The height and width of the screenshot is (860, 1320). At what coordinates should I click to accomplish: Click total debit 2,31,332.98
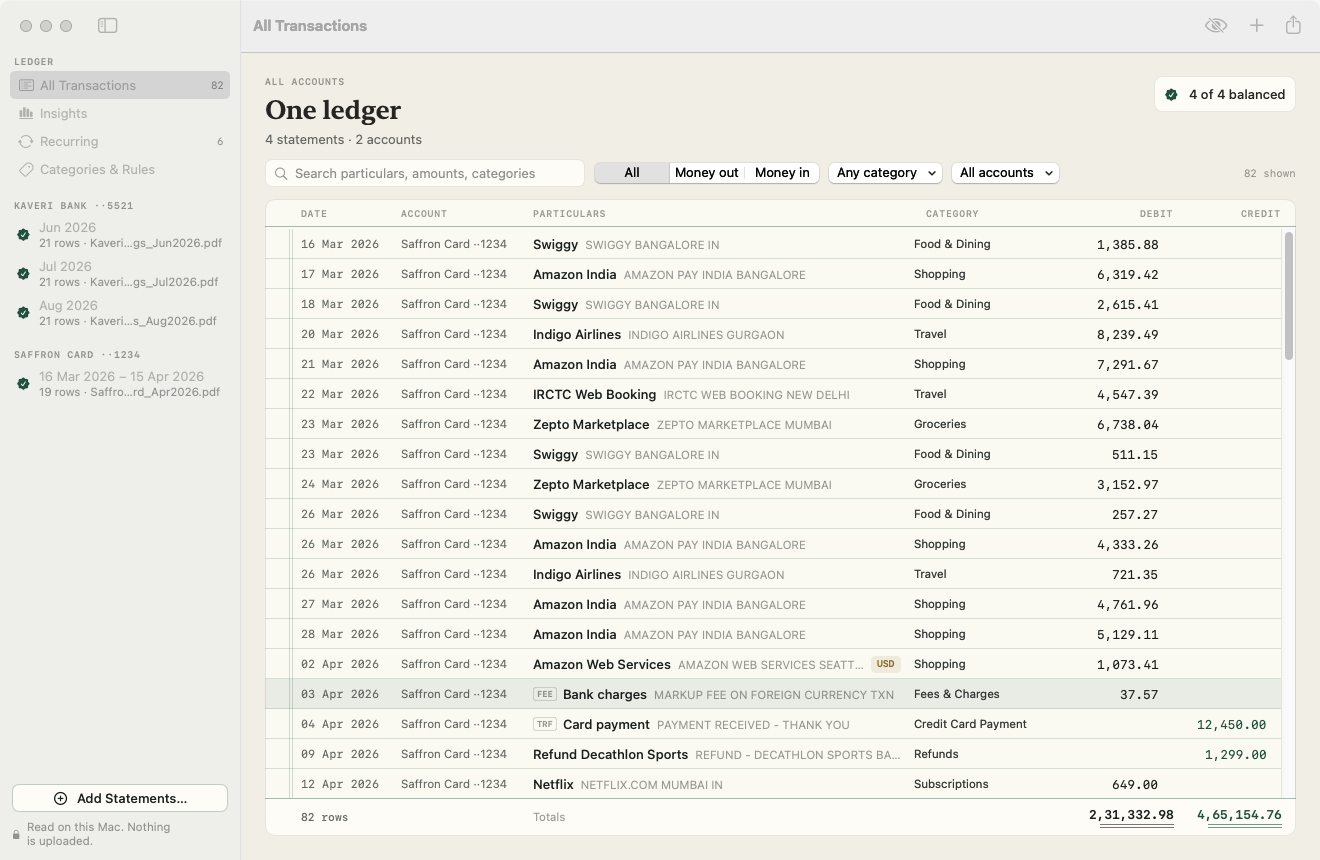(1131, 815)
